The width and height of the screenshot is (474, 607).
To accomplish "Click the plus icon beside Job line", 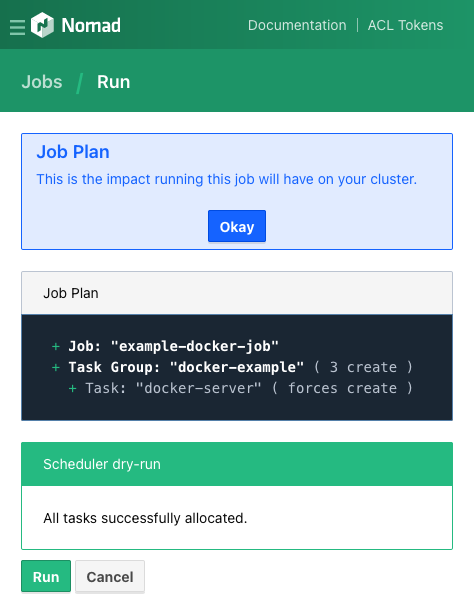I will [56, 346].
